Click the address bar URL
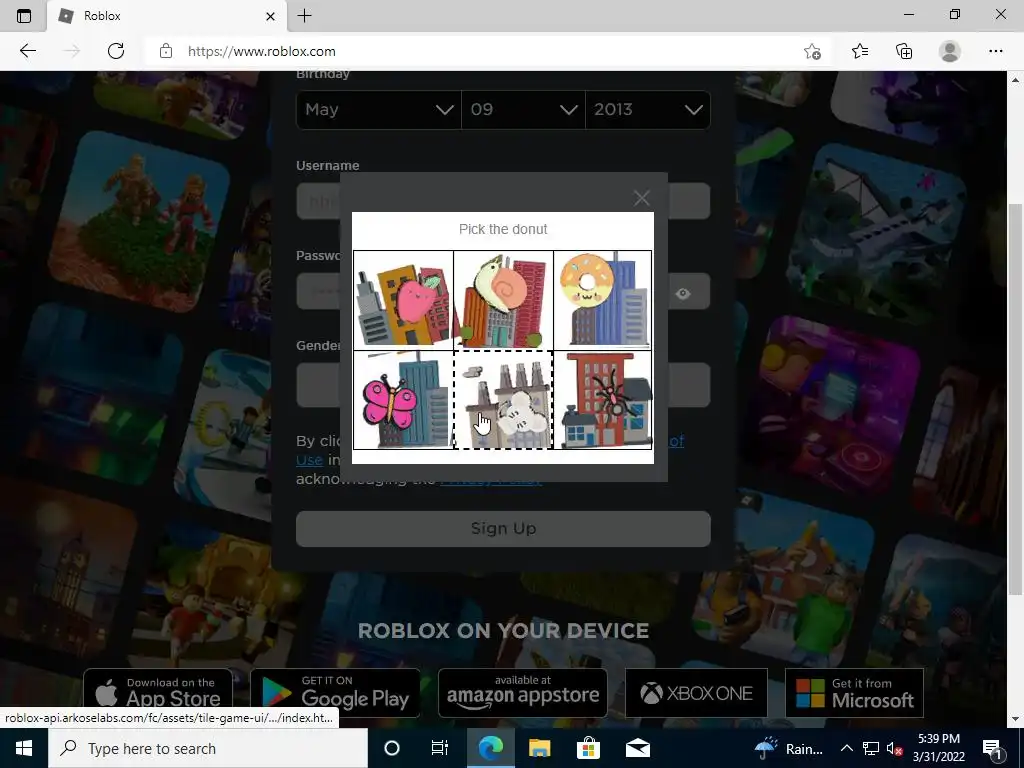 [262, 51]
